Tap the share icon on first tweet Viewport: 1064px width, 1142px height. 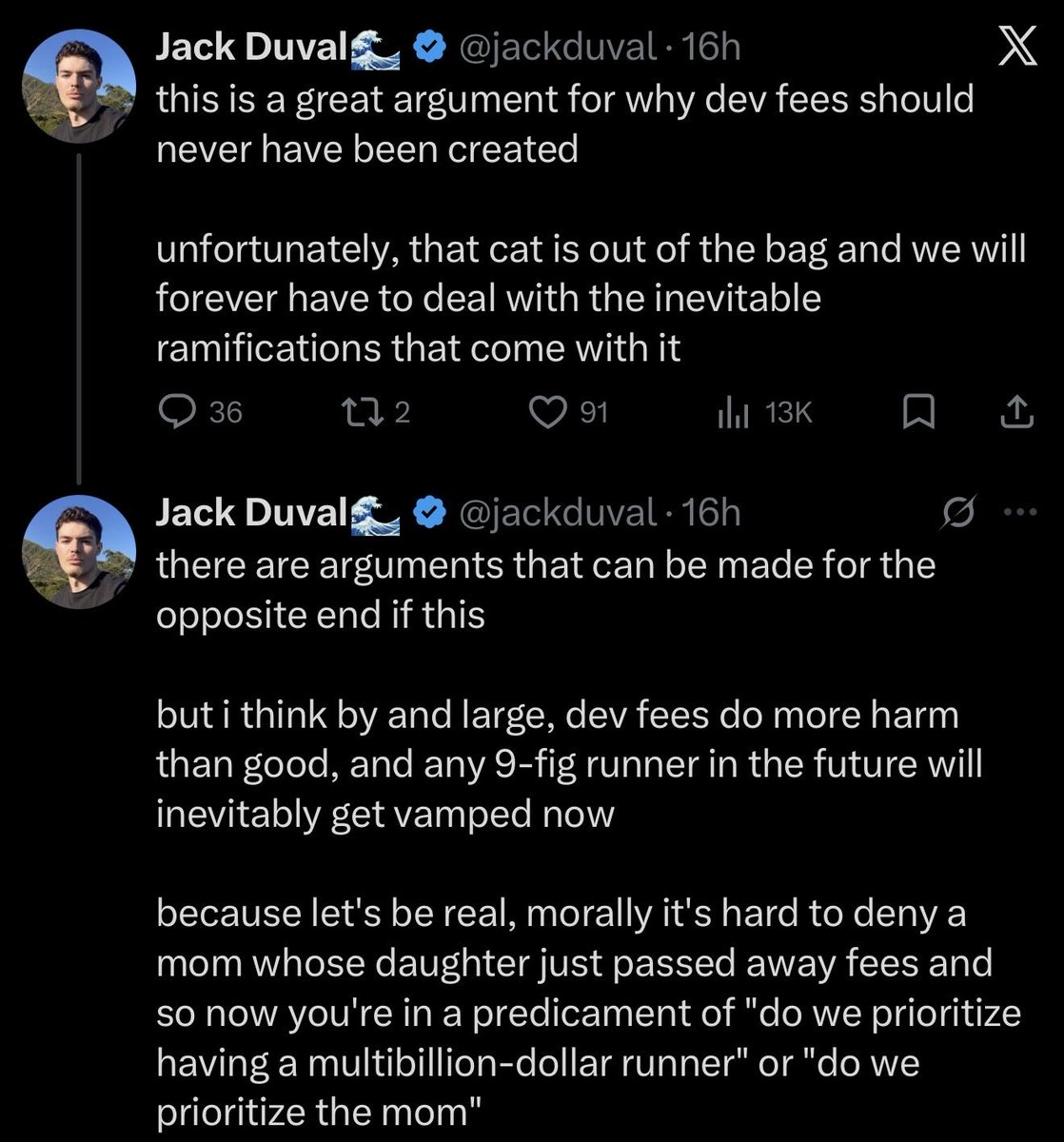point(1017,411)
